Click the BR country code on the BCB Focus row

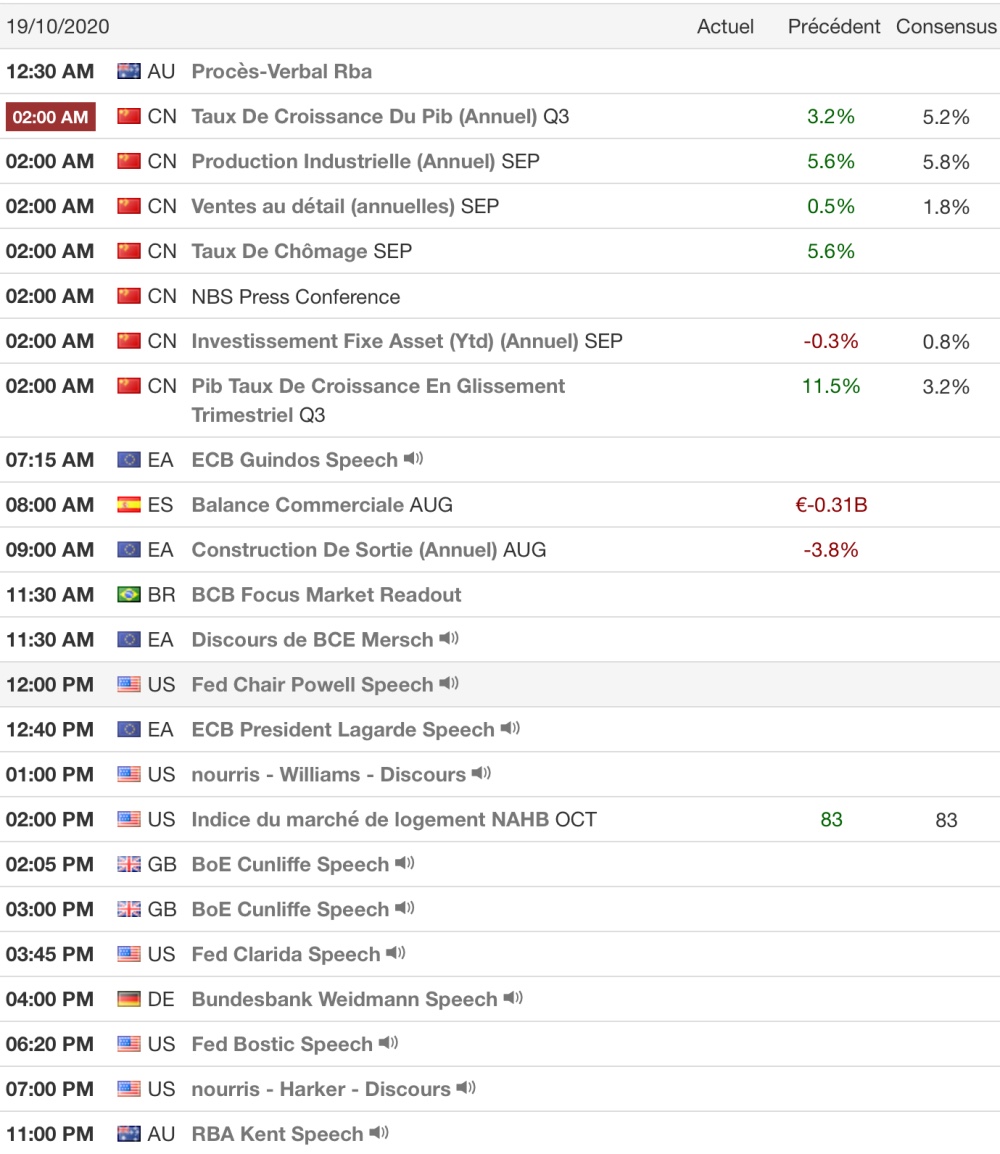(161, 595)
